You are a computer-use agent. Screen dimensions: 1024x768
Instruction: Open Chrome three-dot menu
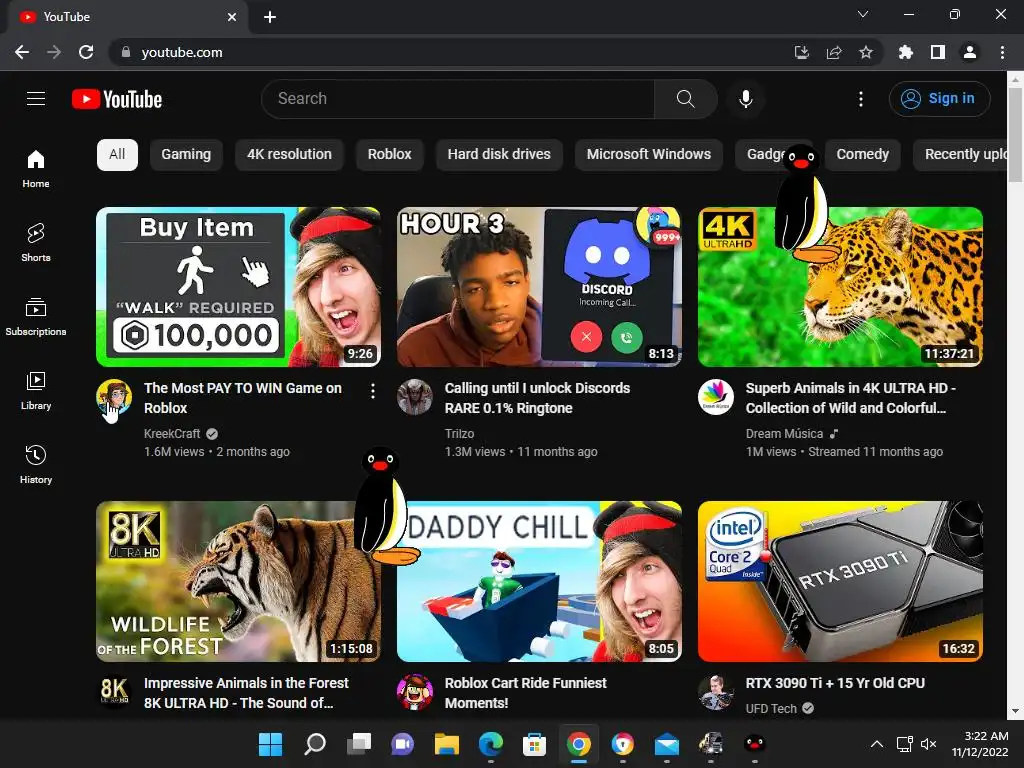pos(1002,52)
